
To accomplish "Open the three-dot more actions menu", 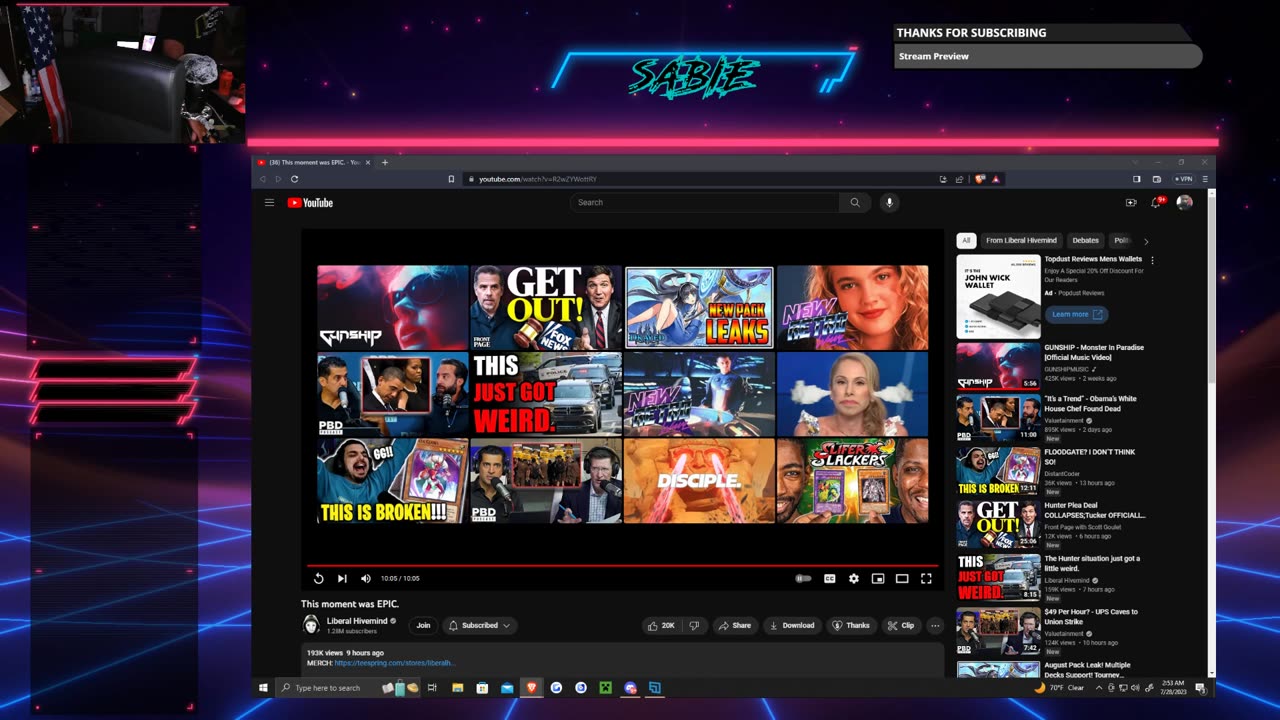I will point(935,625).
